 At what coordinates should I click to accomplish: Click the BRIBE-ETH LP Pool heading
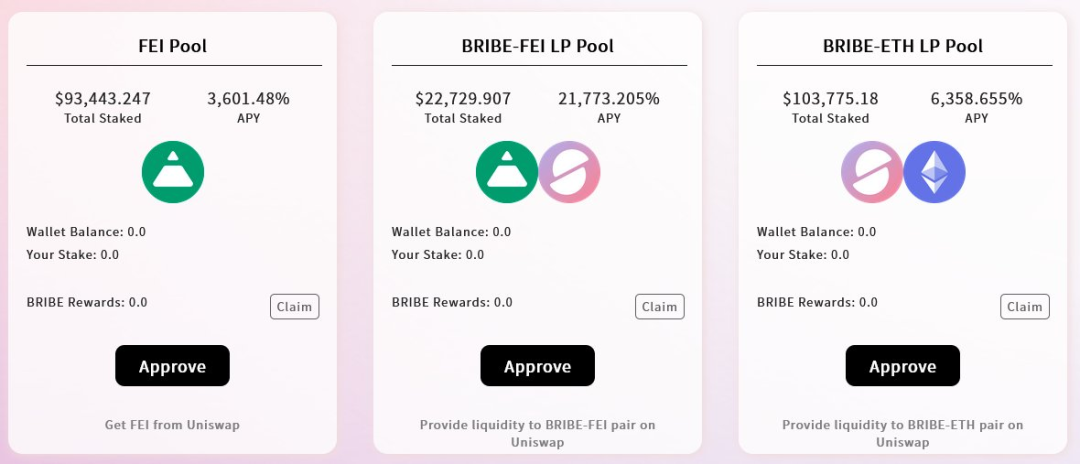903,46
